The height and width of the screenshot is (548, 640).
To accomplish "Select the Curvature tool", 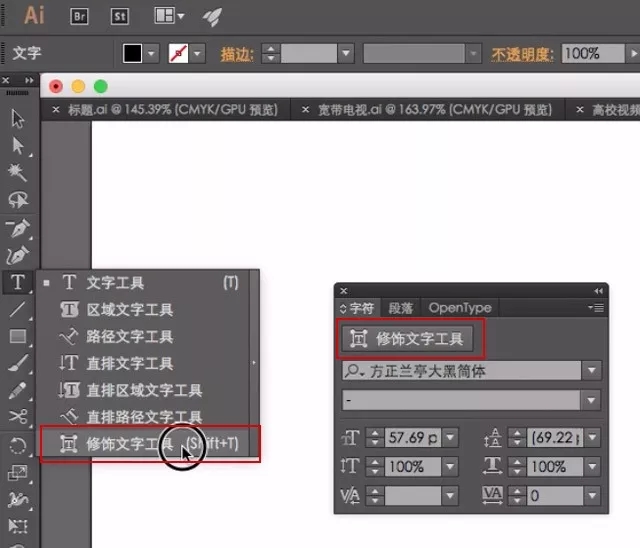I will click(x=18, y=255).
